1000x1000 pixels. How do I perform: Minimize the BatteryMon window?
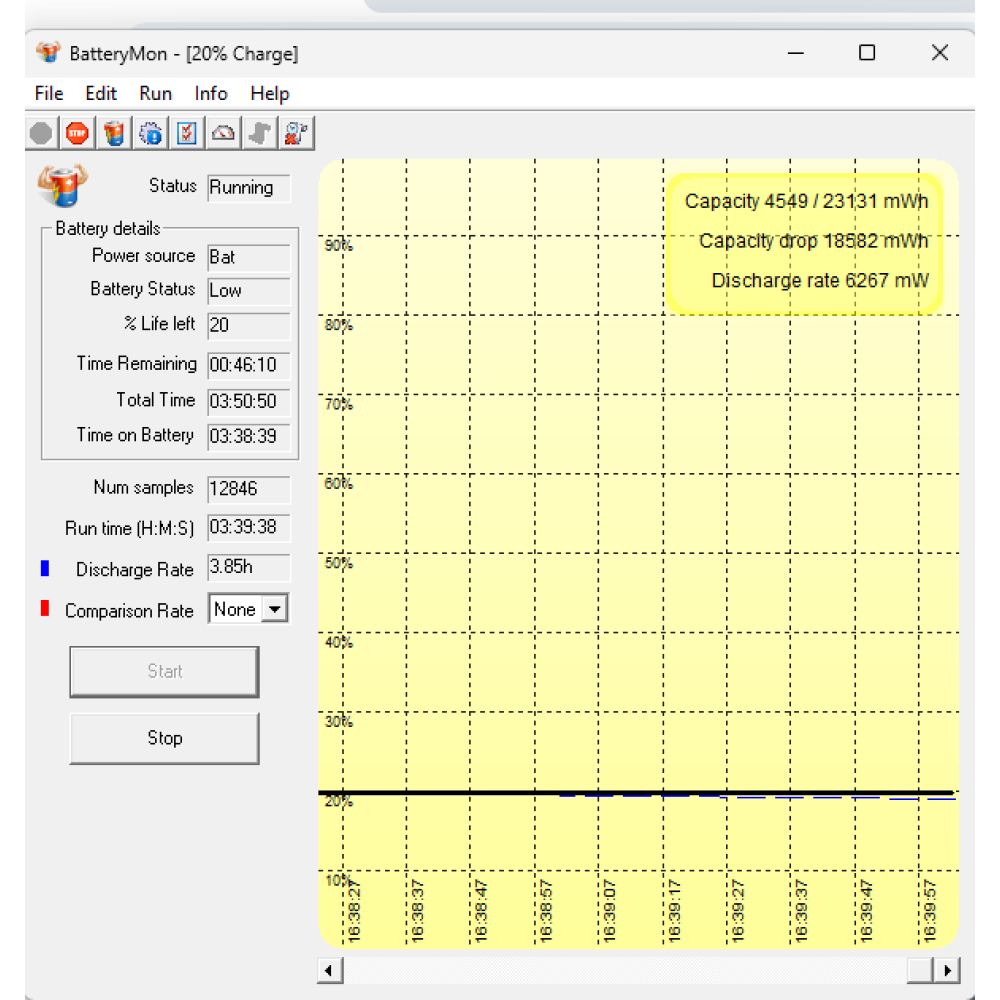[795, 53]
